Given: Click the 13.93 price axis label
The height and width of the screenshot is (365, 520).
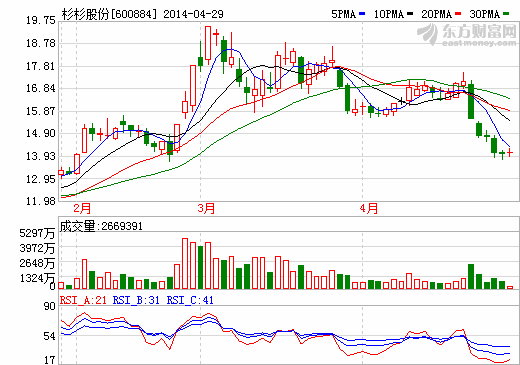Looking at the screenshot, I should click(x=41, y=156).
